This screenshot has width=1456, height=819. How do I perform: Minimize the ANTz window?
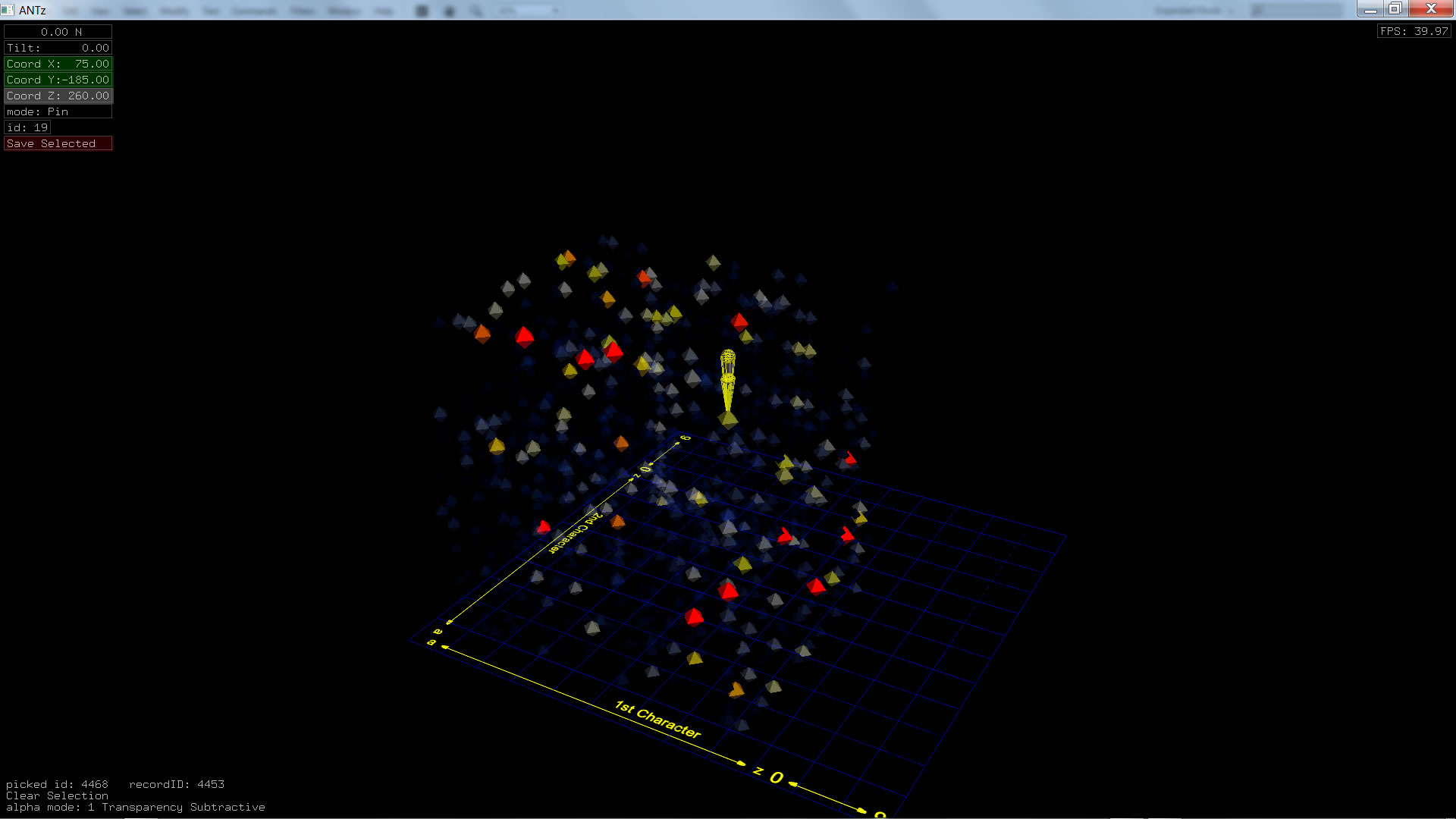click(1370, 9)
